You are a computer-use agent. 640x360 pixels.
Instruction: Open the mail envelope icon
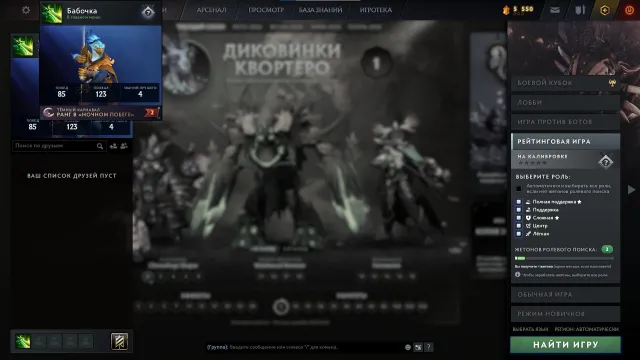tap(554, 10)
